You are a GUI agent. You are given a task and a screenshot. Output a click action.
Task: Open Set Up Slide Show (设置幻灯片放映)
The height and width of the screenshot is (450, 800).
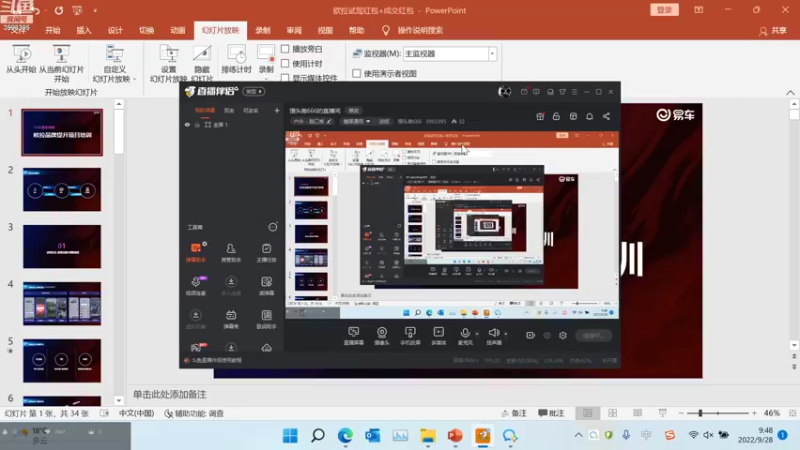[x=168, y=64]
